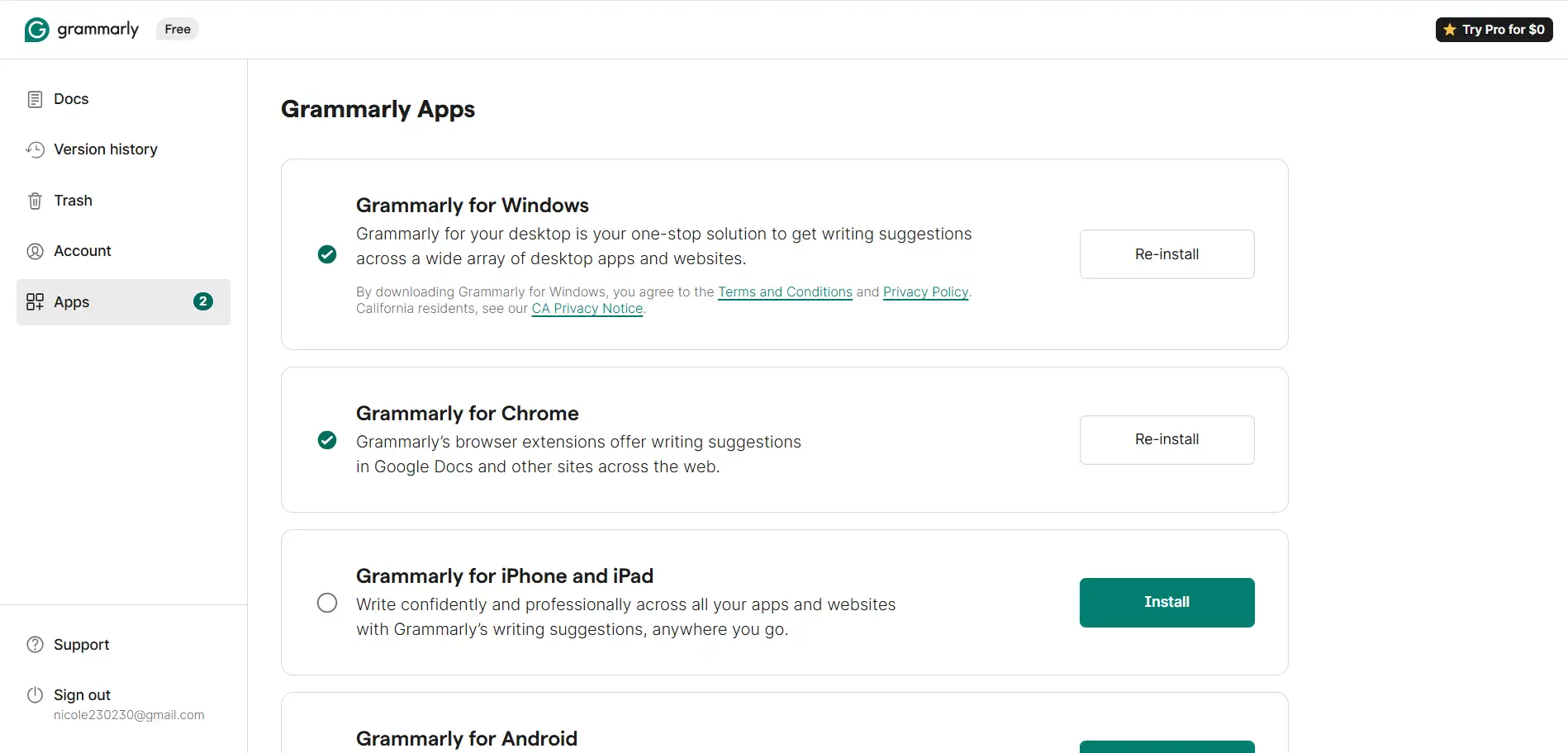Click the Apps notification badge showing 2
Viewport: 1568px width, 753px height.
coord(202,301)
